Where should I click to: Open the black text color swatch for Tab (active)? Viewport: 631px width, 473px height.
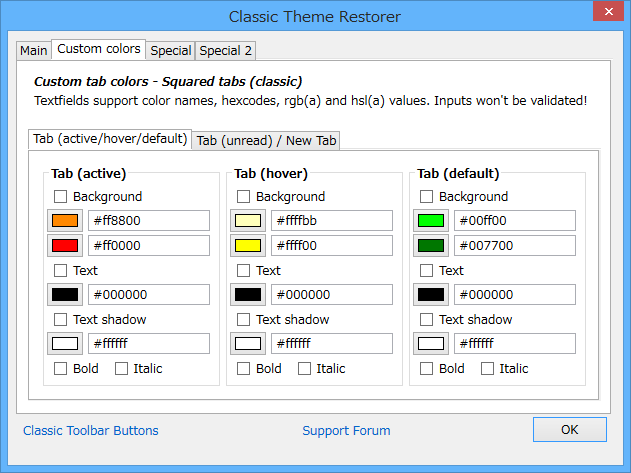65,295
